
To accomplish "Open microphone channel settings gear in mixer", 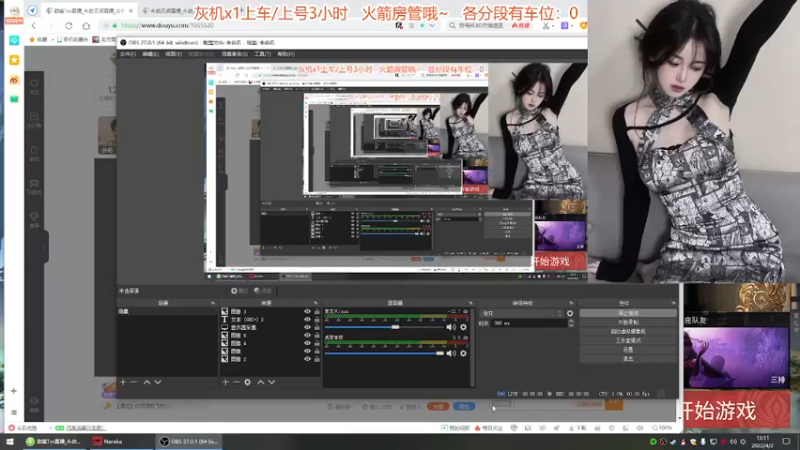I will [463, 327].
